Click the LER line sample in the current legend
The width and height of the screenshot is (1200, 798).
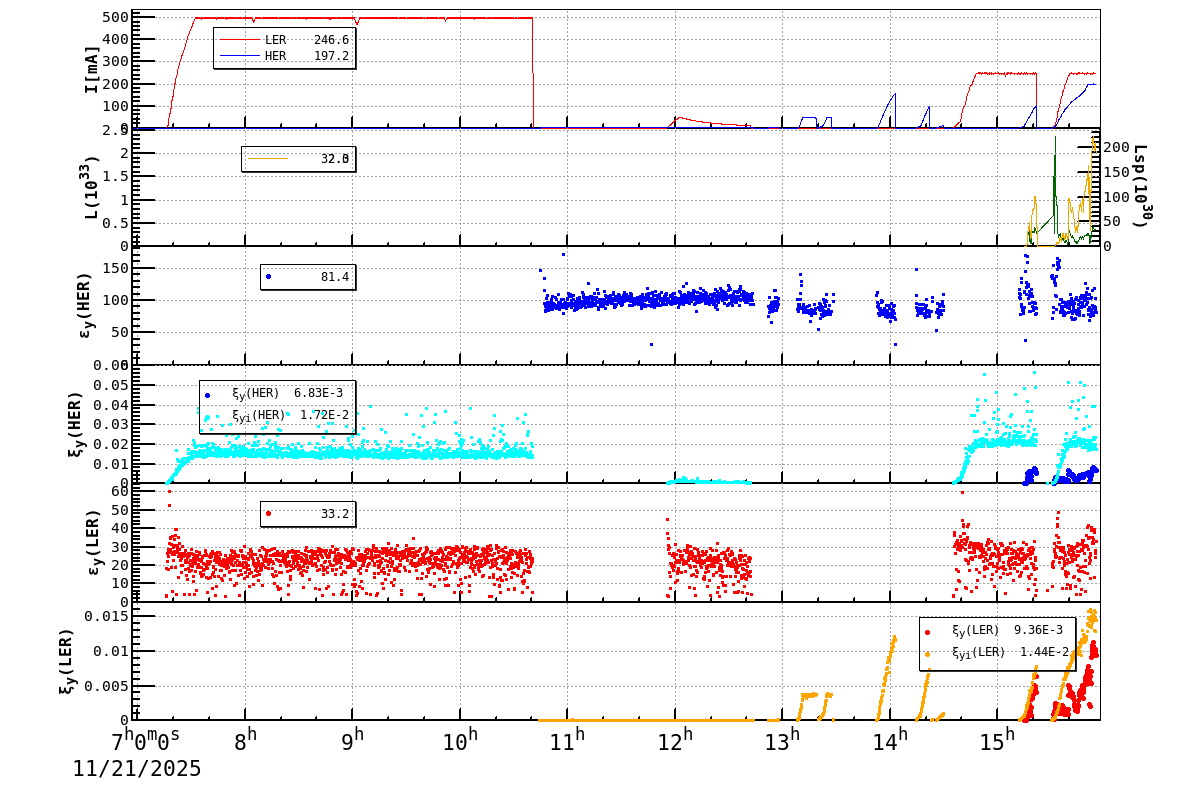coord(240,39)
